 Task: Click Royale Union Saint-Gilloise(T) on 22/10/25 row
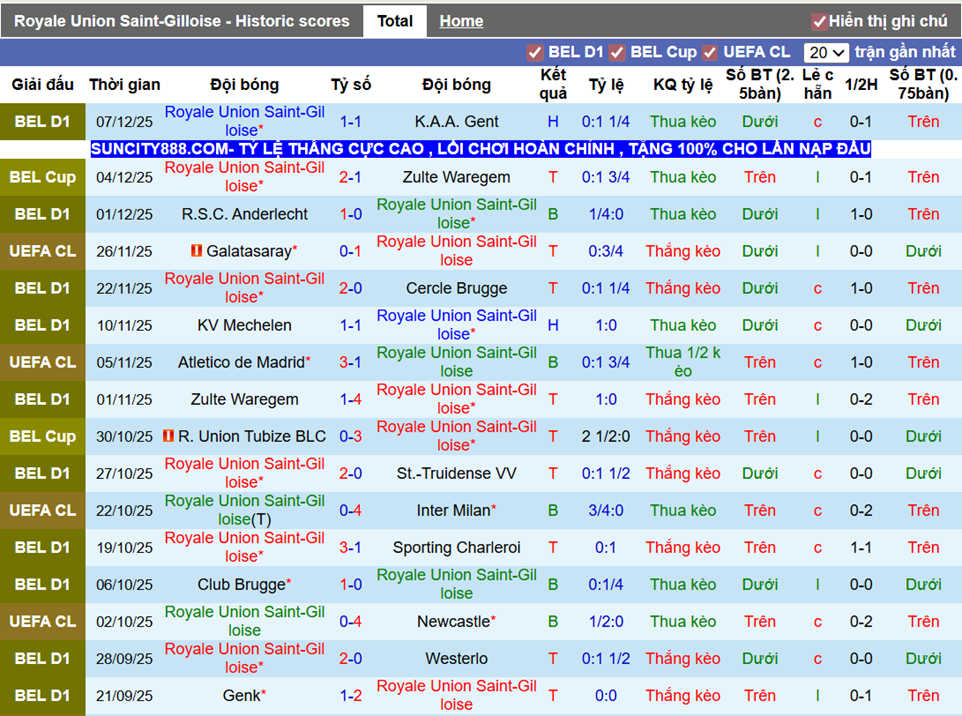[244, 510]
